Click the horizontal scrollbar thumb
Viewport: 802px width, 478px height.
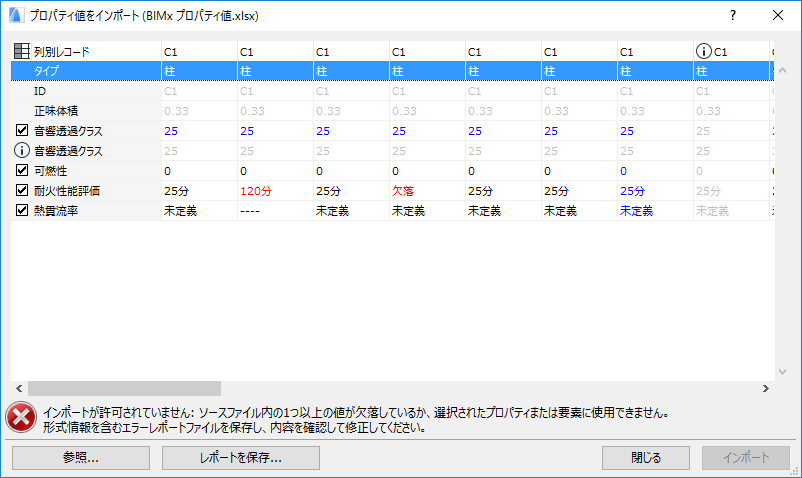tap(124, 389)
